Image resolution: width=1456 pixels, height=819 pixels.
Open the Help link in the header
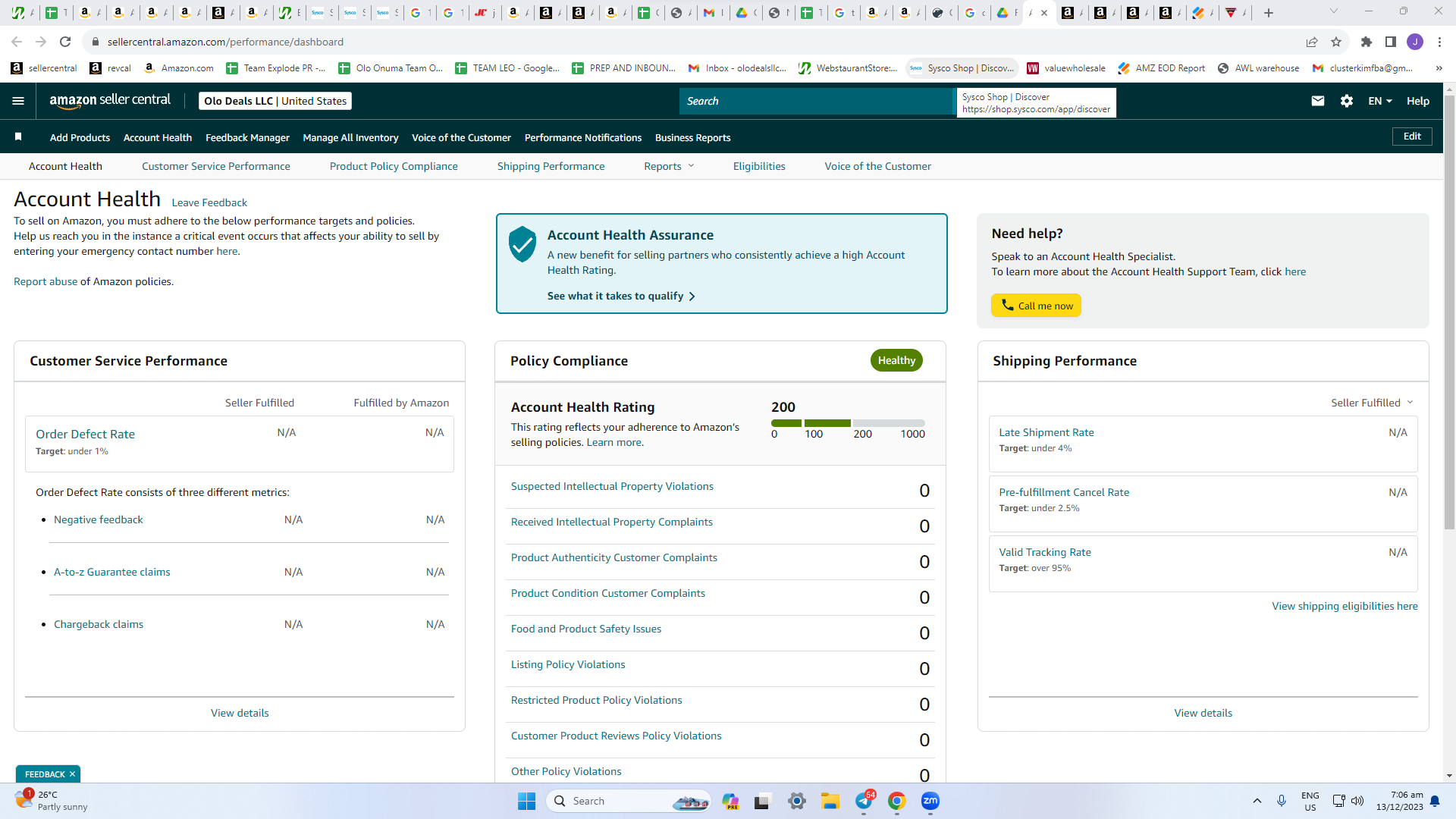[x=1418, y=101]
